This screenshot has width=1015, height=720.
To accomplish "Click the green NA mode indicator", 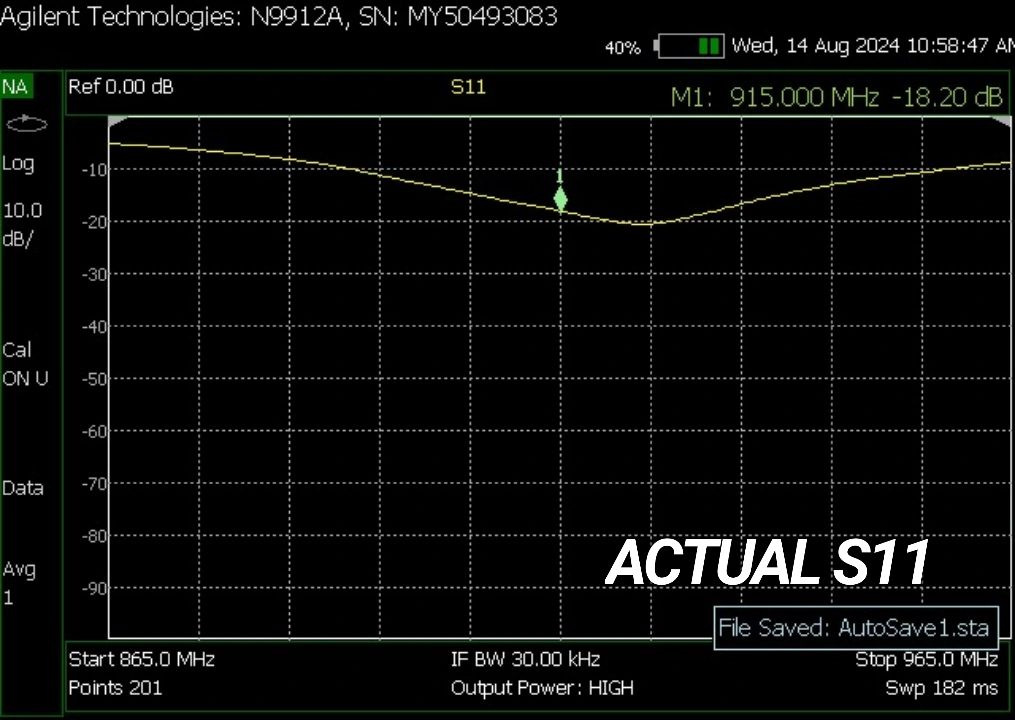I will coord(16,87).
